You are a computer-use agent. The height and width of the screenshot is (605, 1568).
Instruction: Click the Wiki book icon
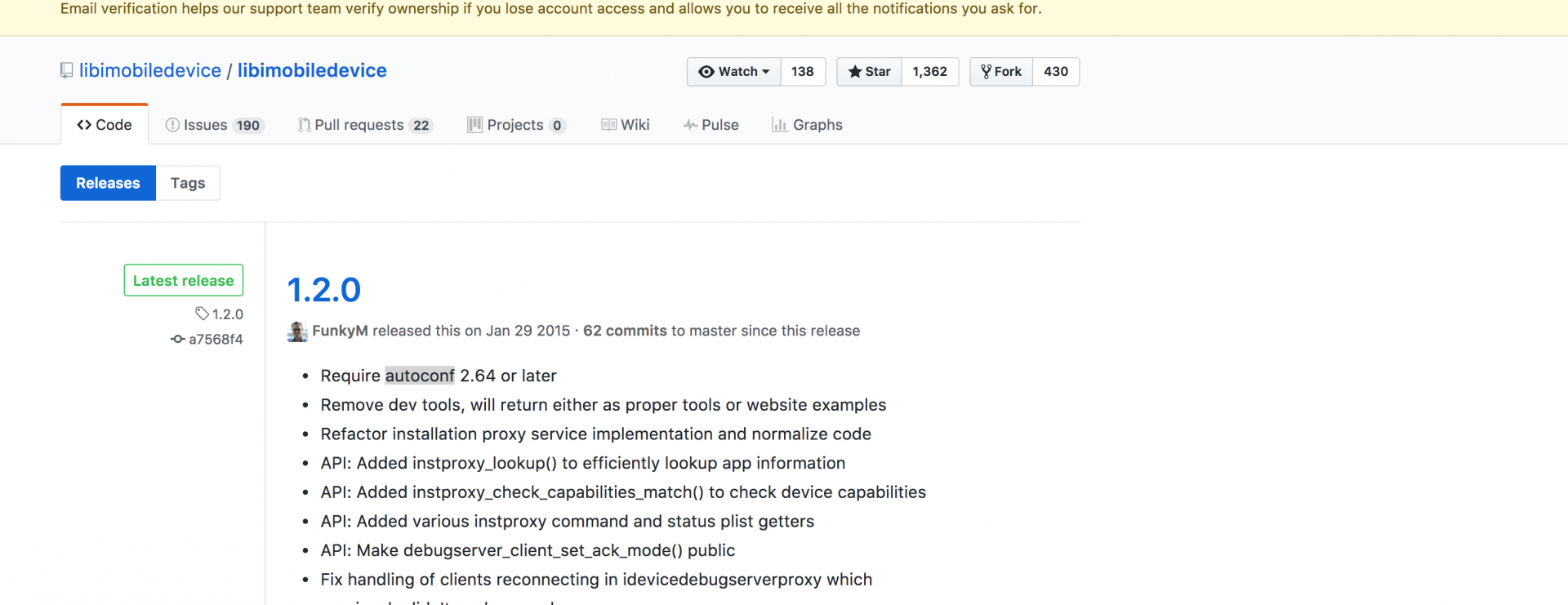click(608, 125)
